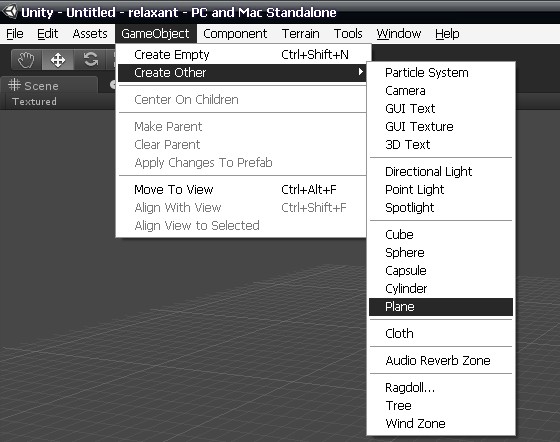This screenshot has width=560, height=442.
Task: Open the Assets menu
Action: (x=90, y=34)
